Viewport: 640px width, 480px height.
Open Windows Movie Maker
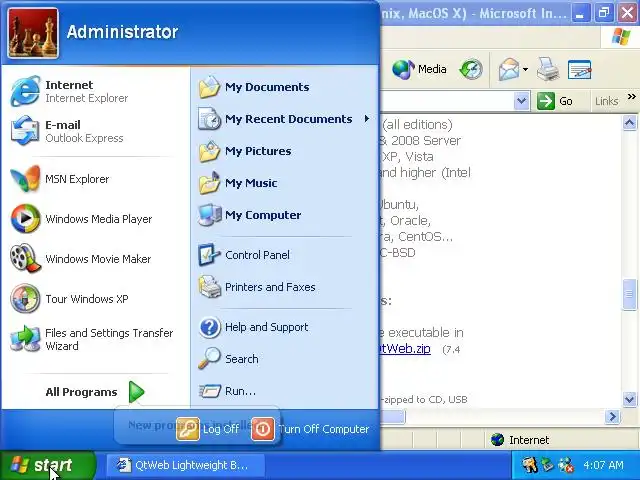coord(95,259)
